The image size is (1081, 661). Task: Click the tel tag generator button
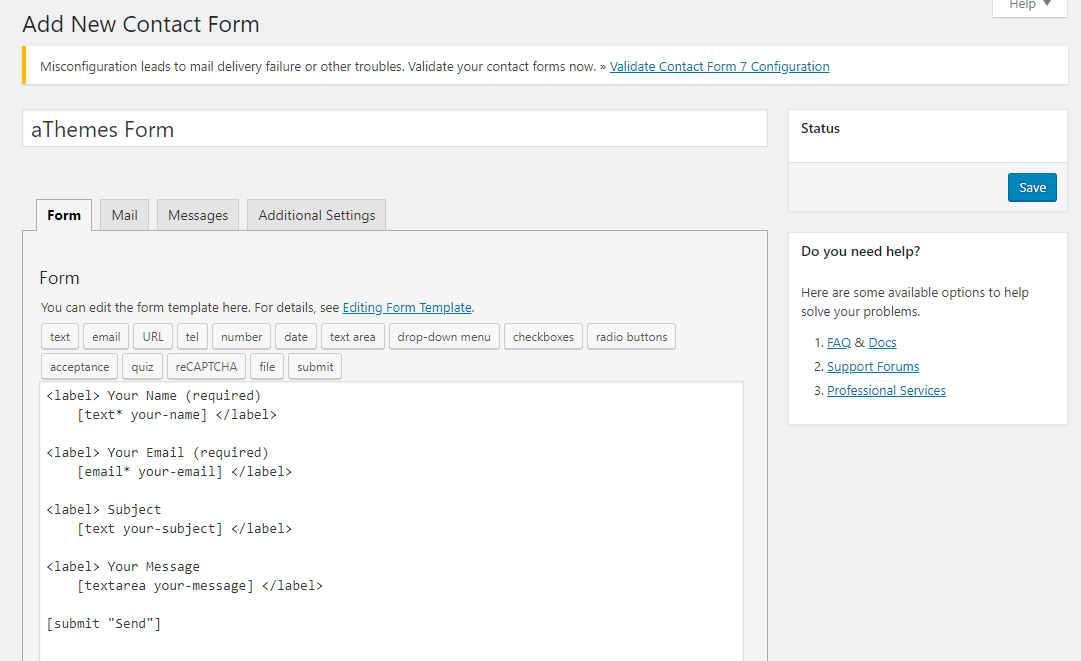tap(192, 337)
